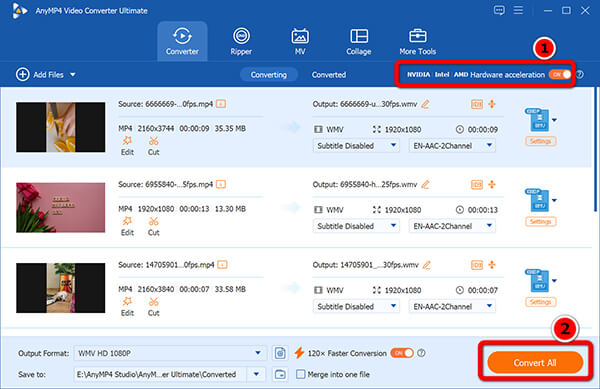Click the enhance sparkle icon for 6666669 output

pyautogui.click(x=492, y=104)
